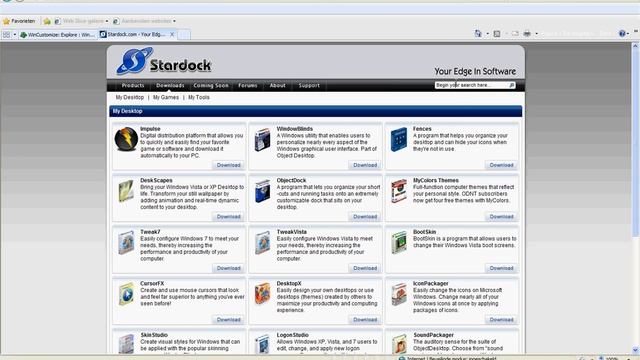Screen dimensions: 640x360
Task: Download WindowBlinds
Action: tap(365, 165)
